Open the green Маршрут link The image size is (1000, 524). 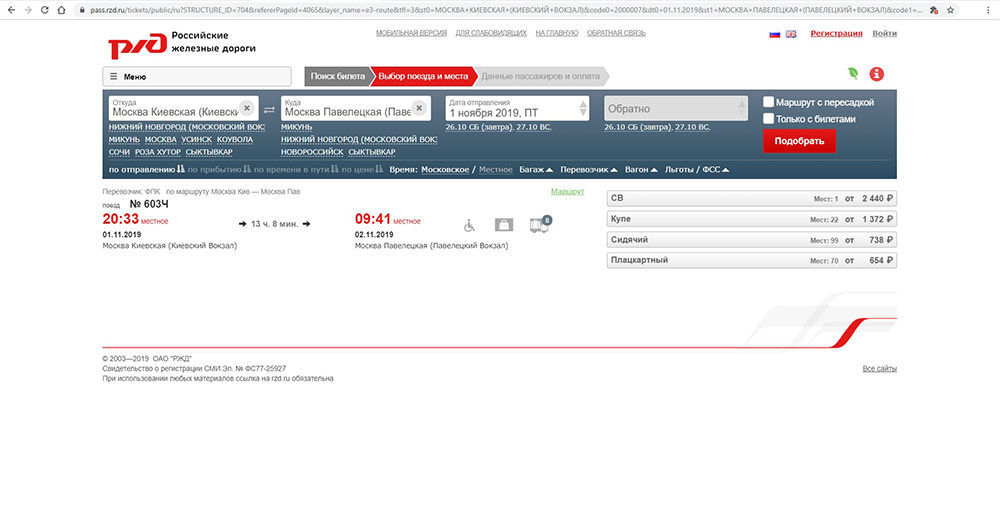568,191
